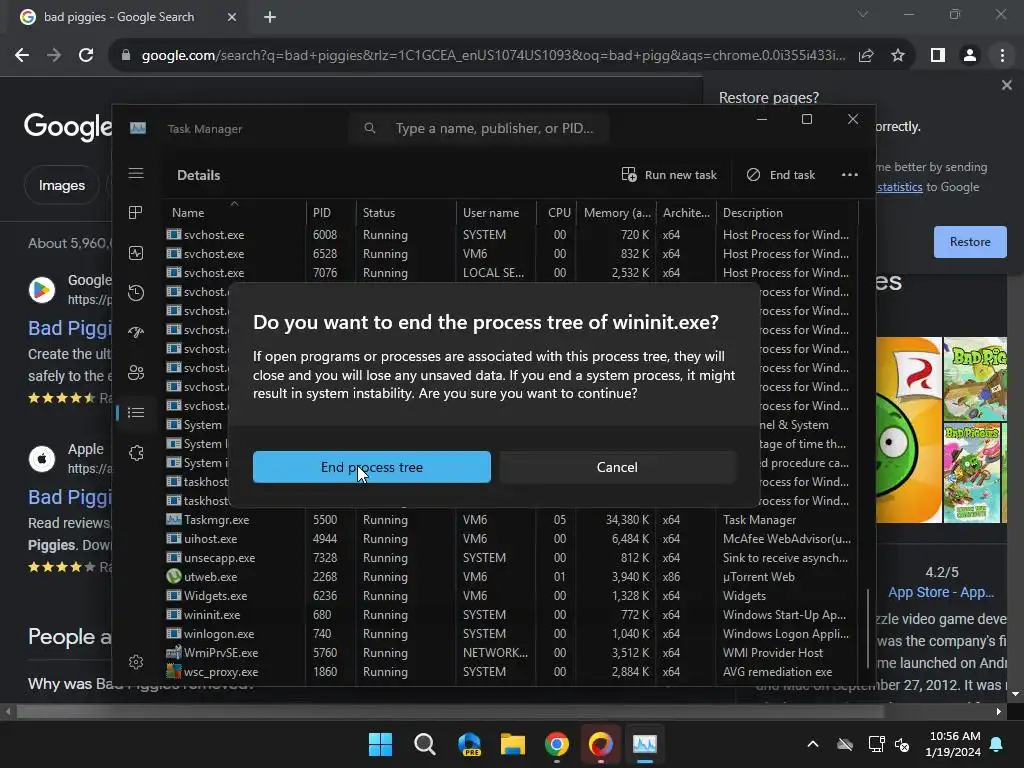Viewport: 1024px width, 768px height.
Task: Open notifications bell in tray
Action: [997, 744]
